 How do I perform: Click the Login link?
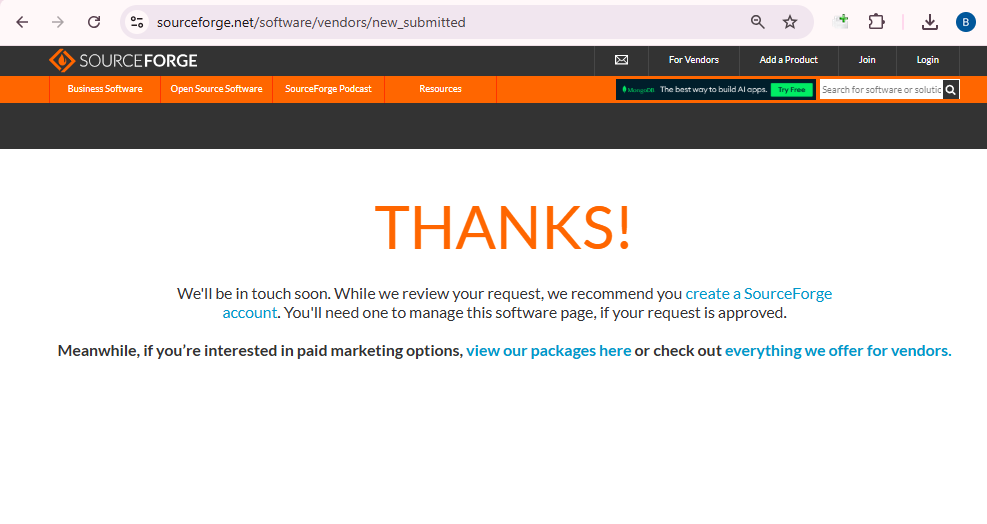[927, 60]
